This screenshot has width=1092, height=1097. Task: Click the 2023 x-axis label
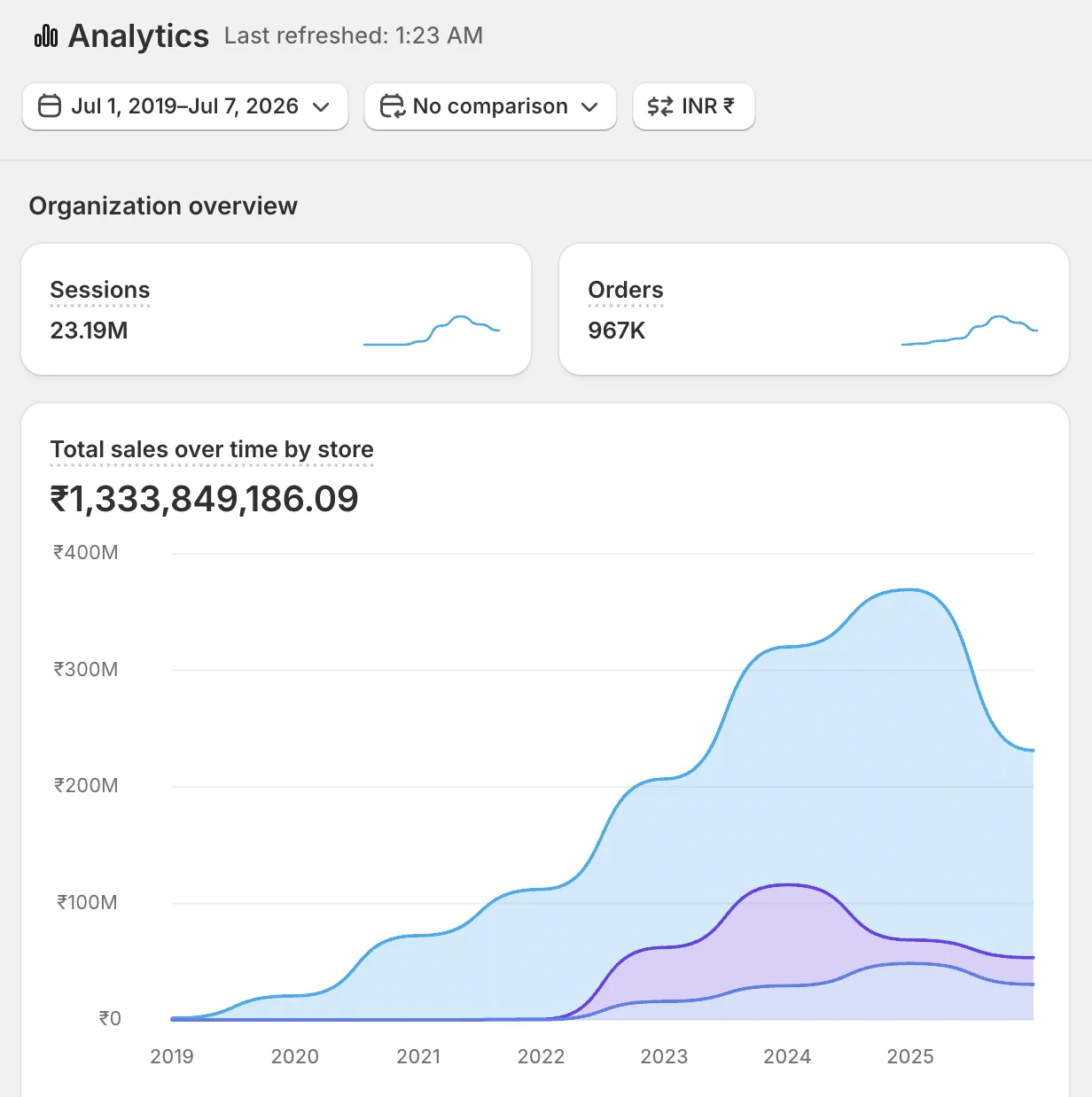[665, 1056]
